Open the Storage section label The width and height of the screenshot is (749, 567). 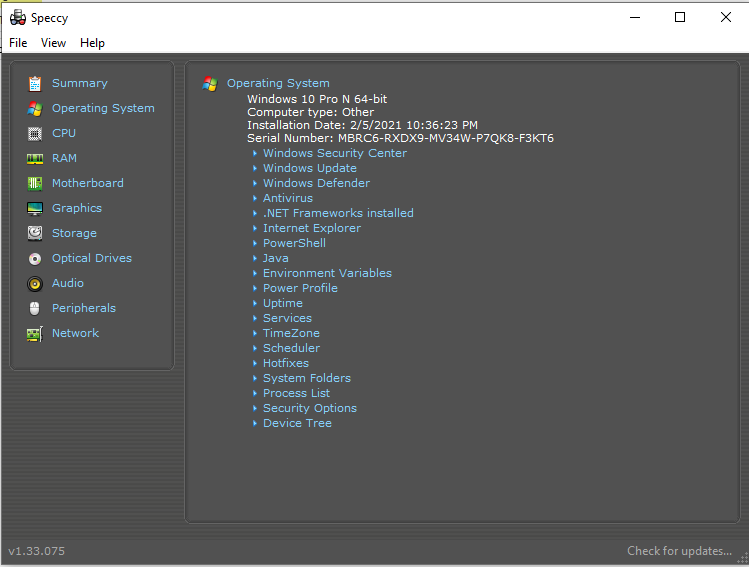[x=75, y=233]
